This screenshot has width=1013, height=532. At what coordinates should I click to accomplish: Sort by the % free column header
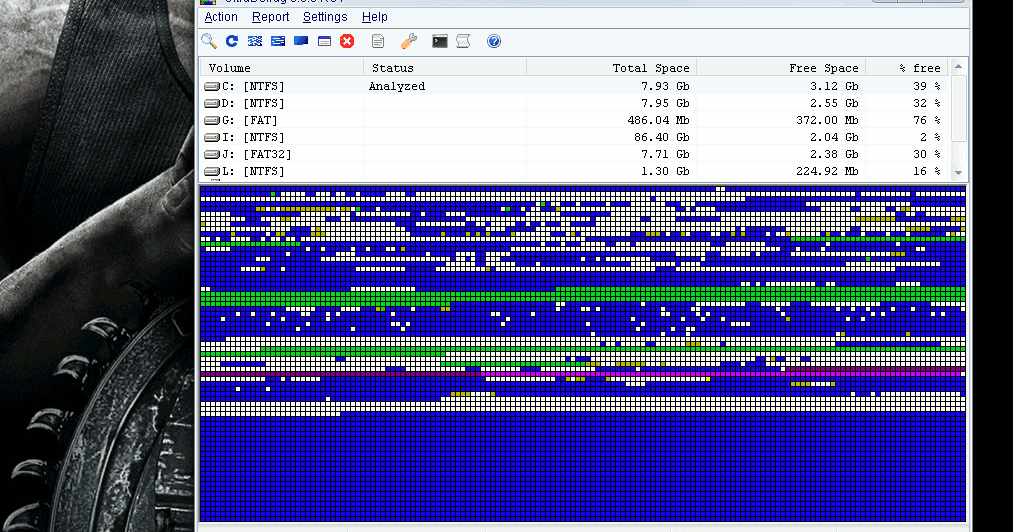coord(906,68)
